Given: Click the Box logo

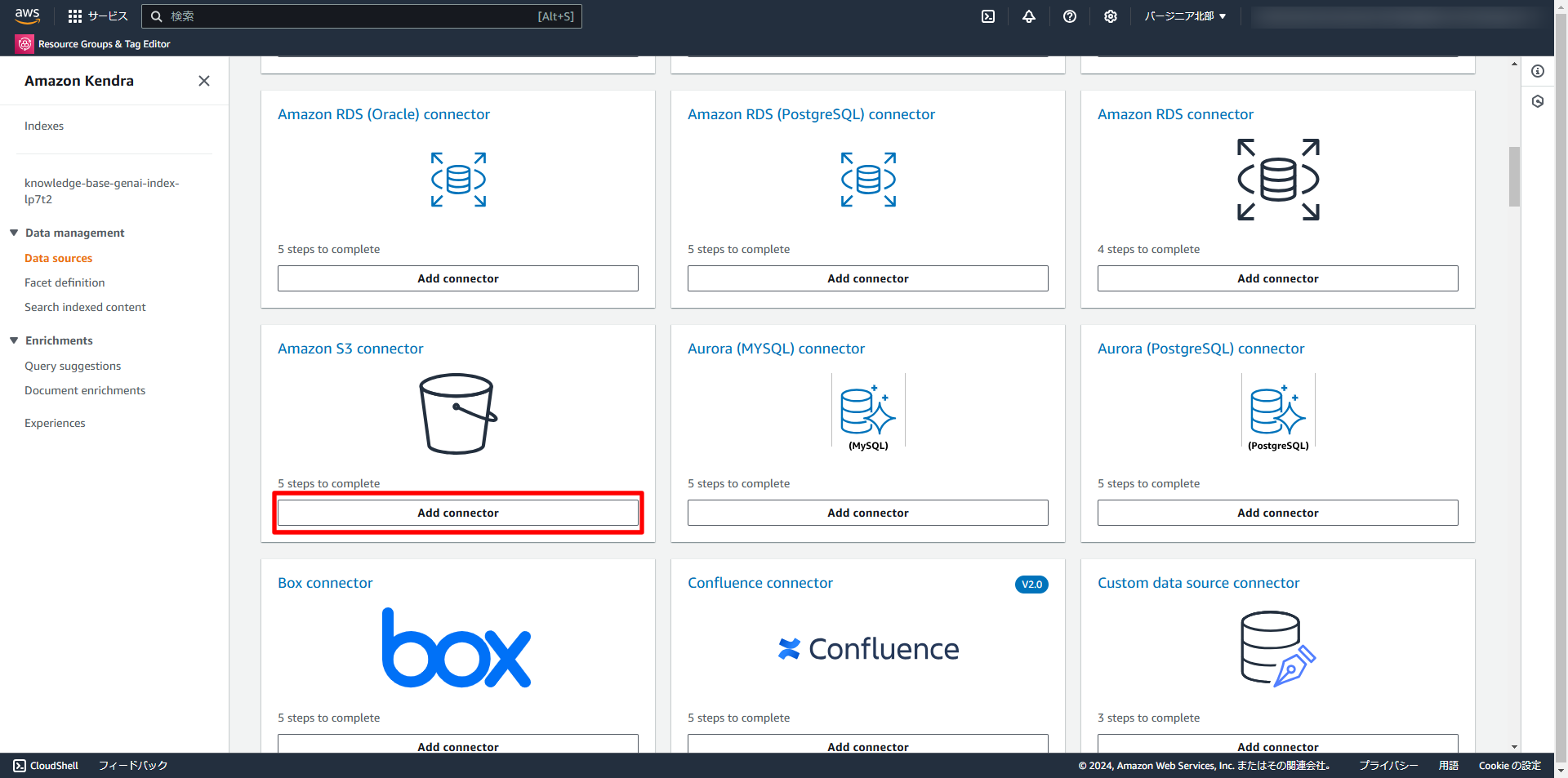Looking at the screenshot, I should coord(457,647).
